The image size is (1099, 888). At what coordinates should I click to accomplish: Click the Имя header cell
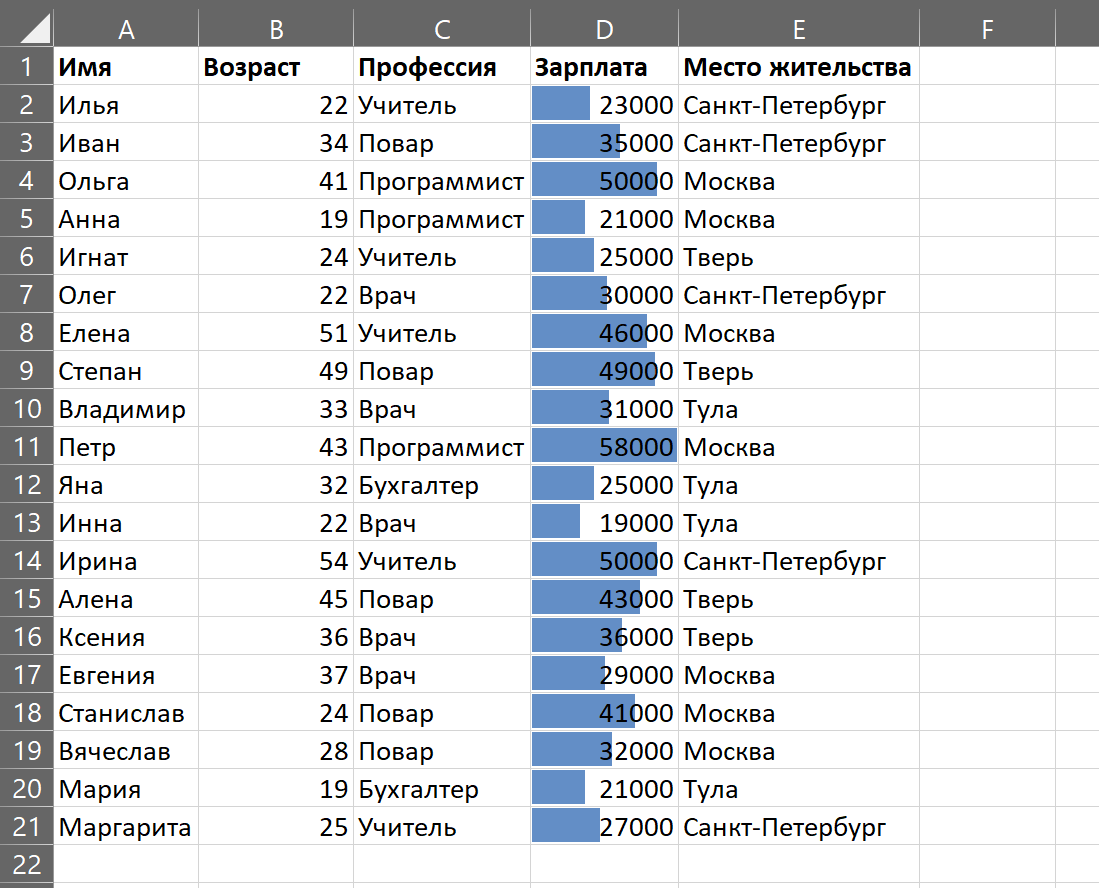tap(126, 67)
